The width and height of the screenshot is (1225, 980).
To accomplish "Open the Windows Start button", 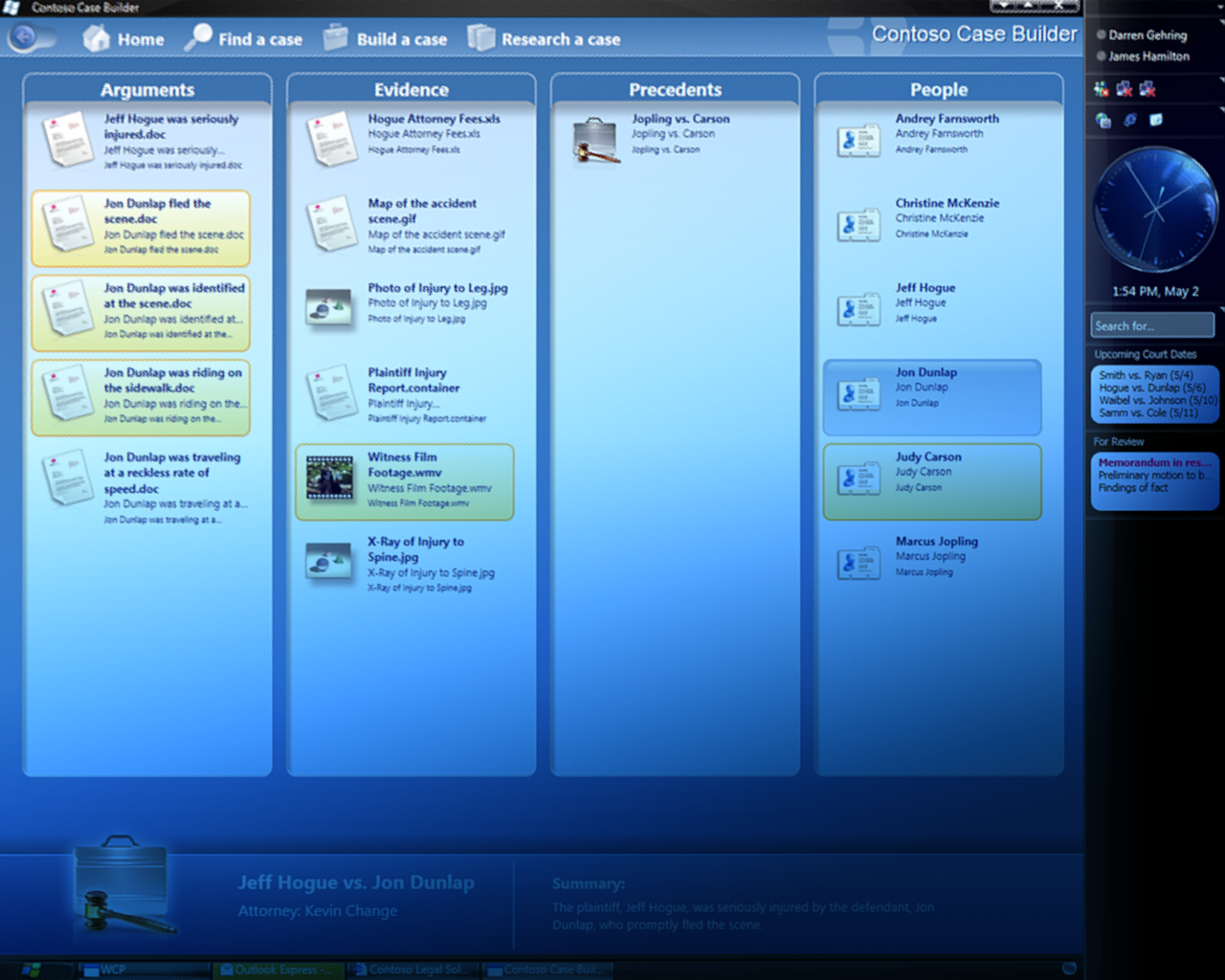I will point(30,969).
